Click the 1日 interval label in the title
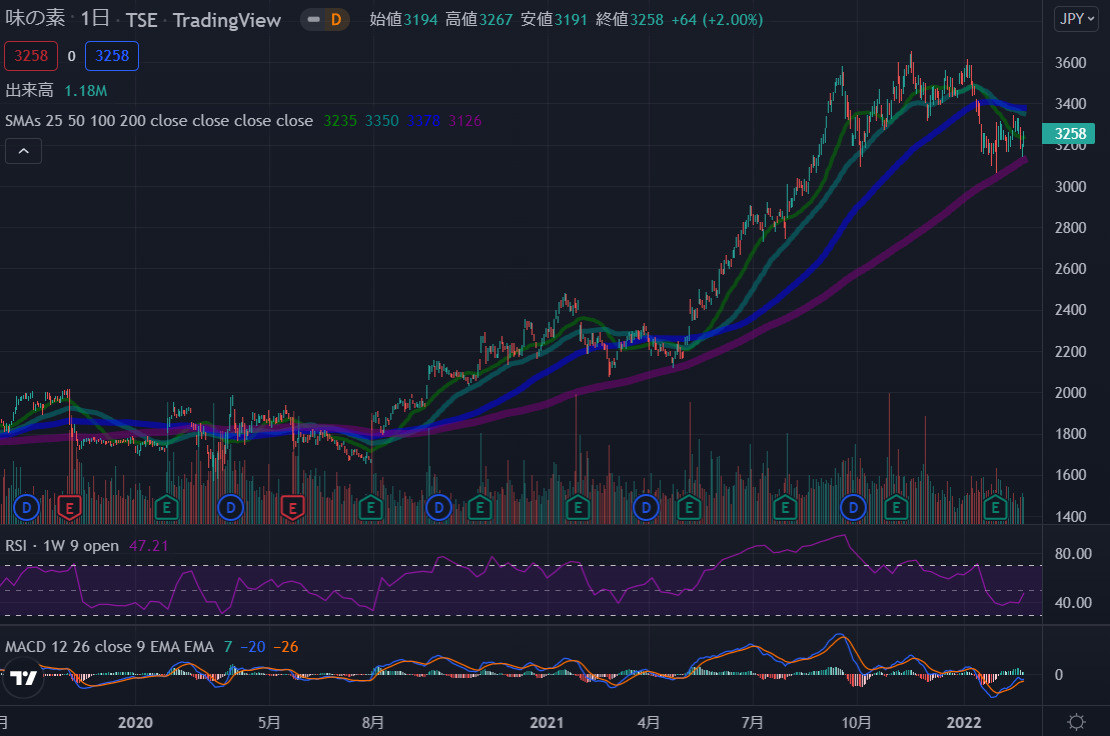The height and width of the screenshot is (736, 1110). click(95, 18)
